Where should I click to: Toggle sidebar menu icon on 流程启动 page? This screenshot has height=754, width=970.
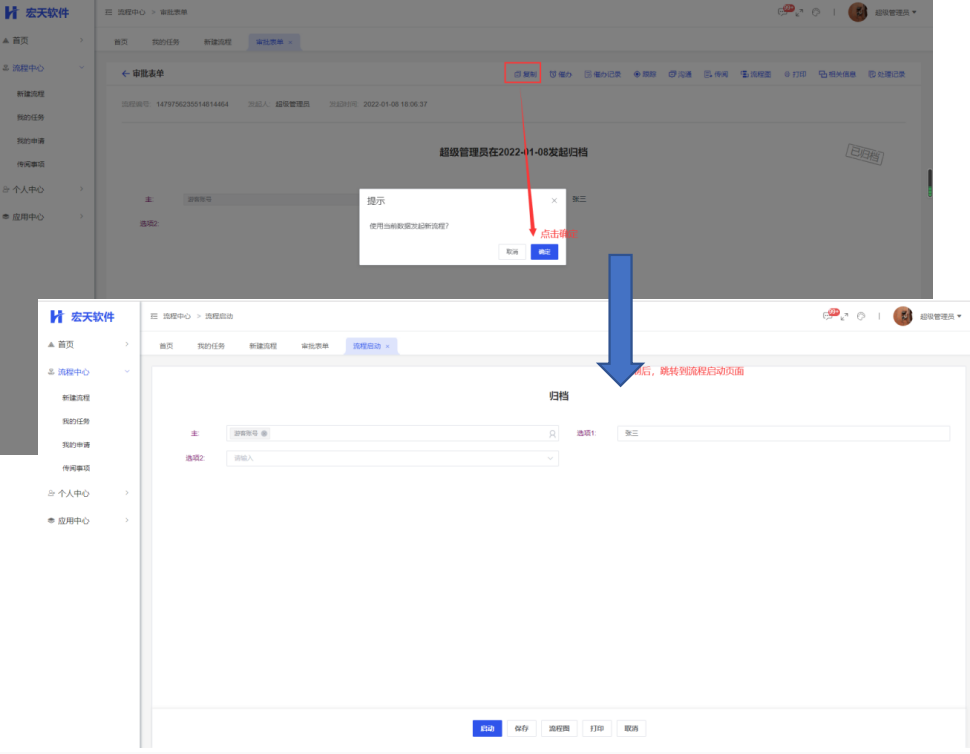154,316
